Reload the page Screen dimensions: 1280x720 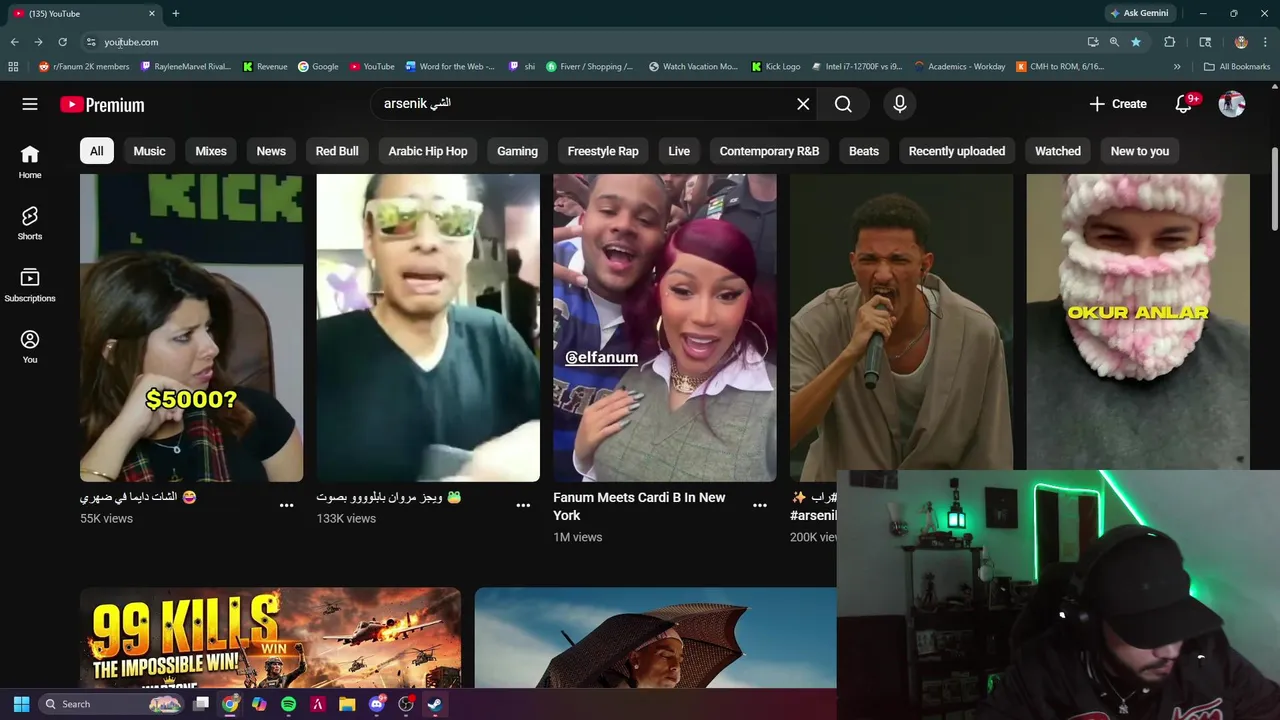(x=62, y=42)
